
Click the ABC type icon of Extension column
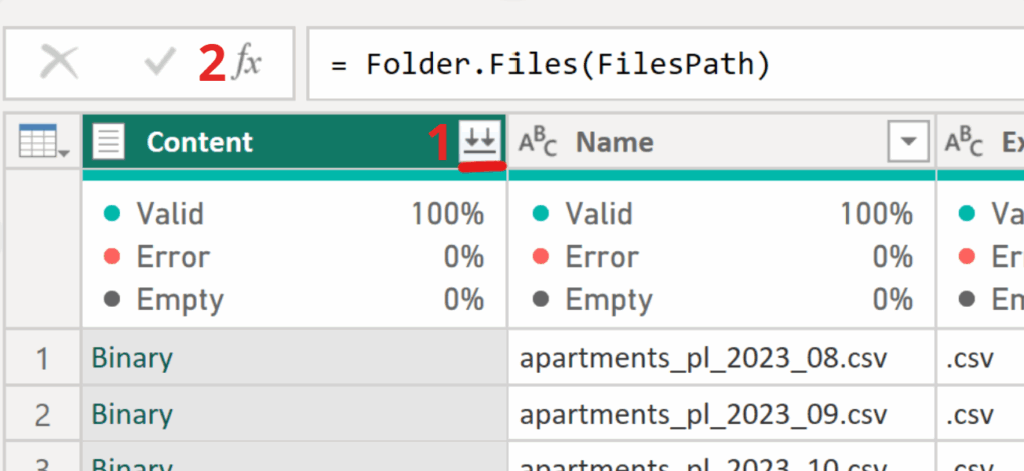point(965,143)
